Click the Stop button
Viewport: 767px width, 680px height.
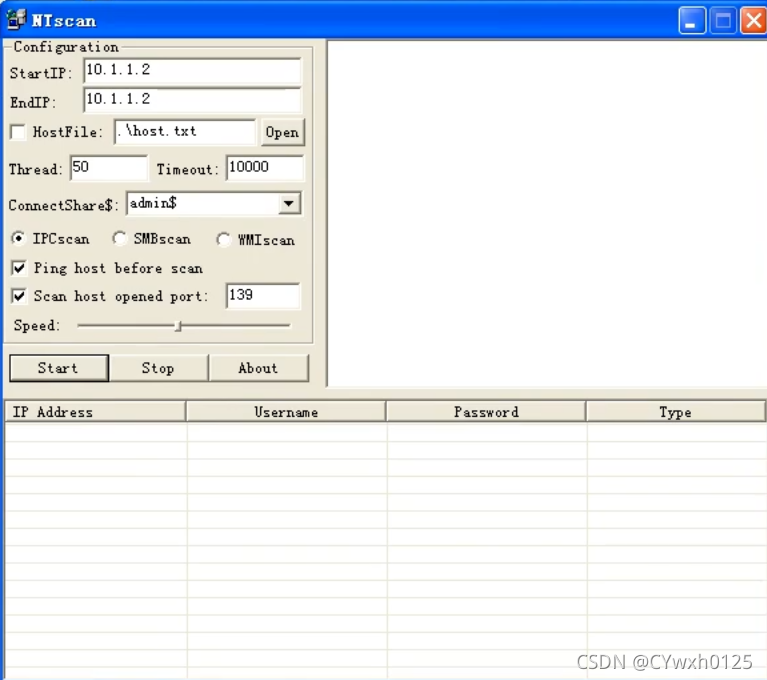158,368
